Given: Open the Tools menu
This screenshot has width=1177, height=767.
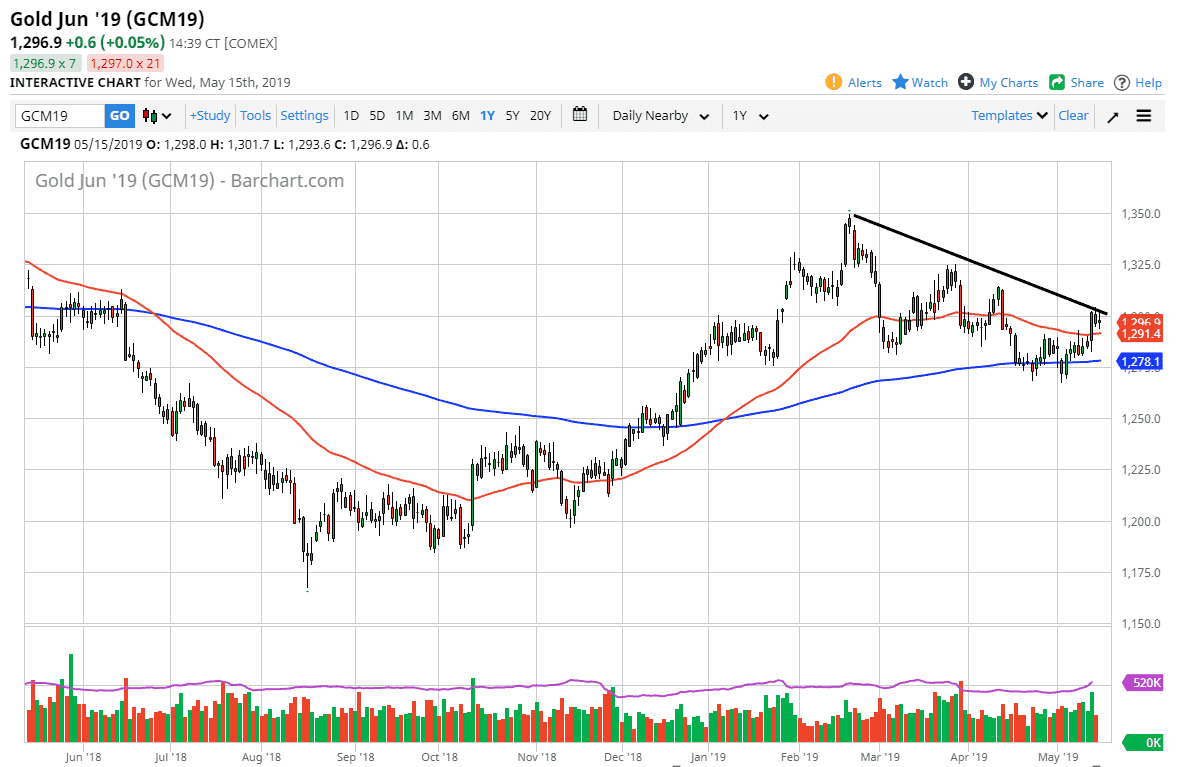Looking at the screenshot, I should (x=255, y=115).
